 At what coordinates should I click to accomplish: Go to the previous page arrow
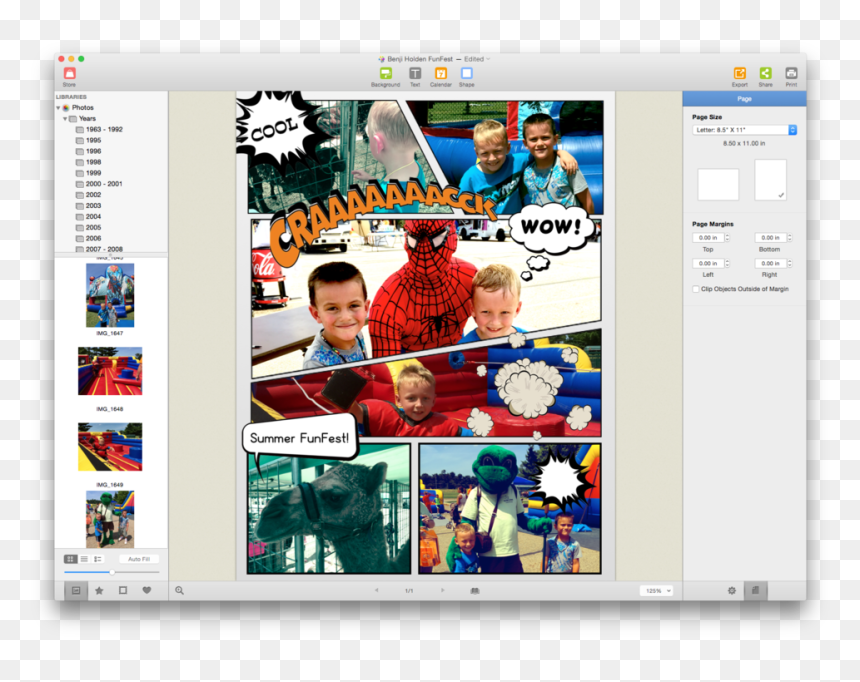point(376,590)
